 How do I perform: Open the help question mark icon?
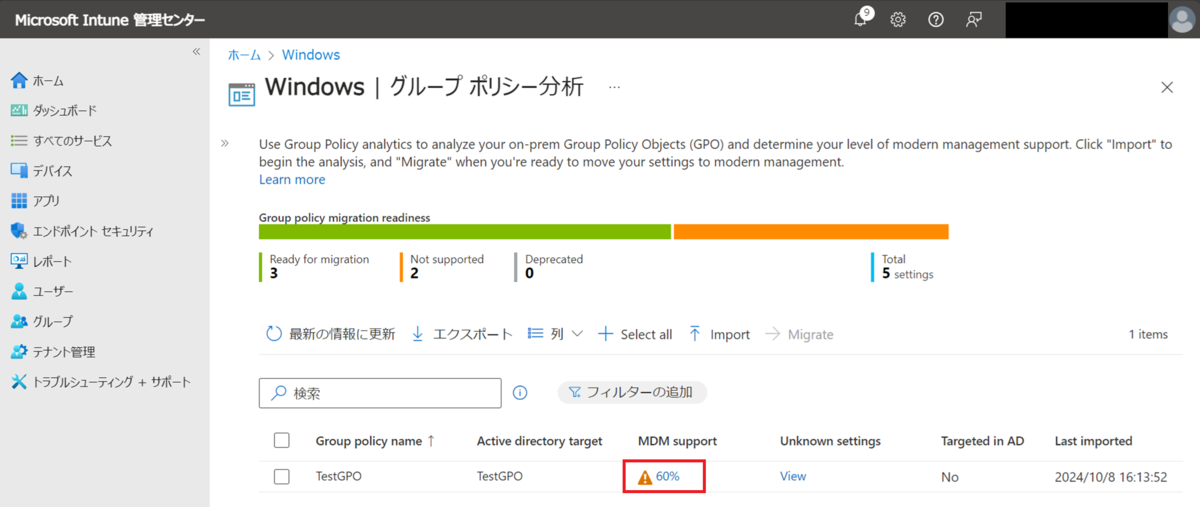pos(936,20)
